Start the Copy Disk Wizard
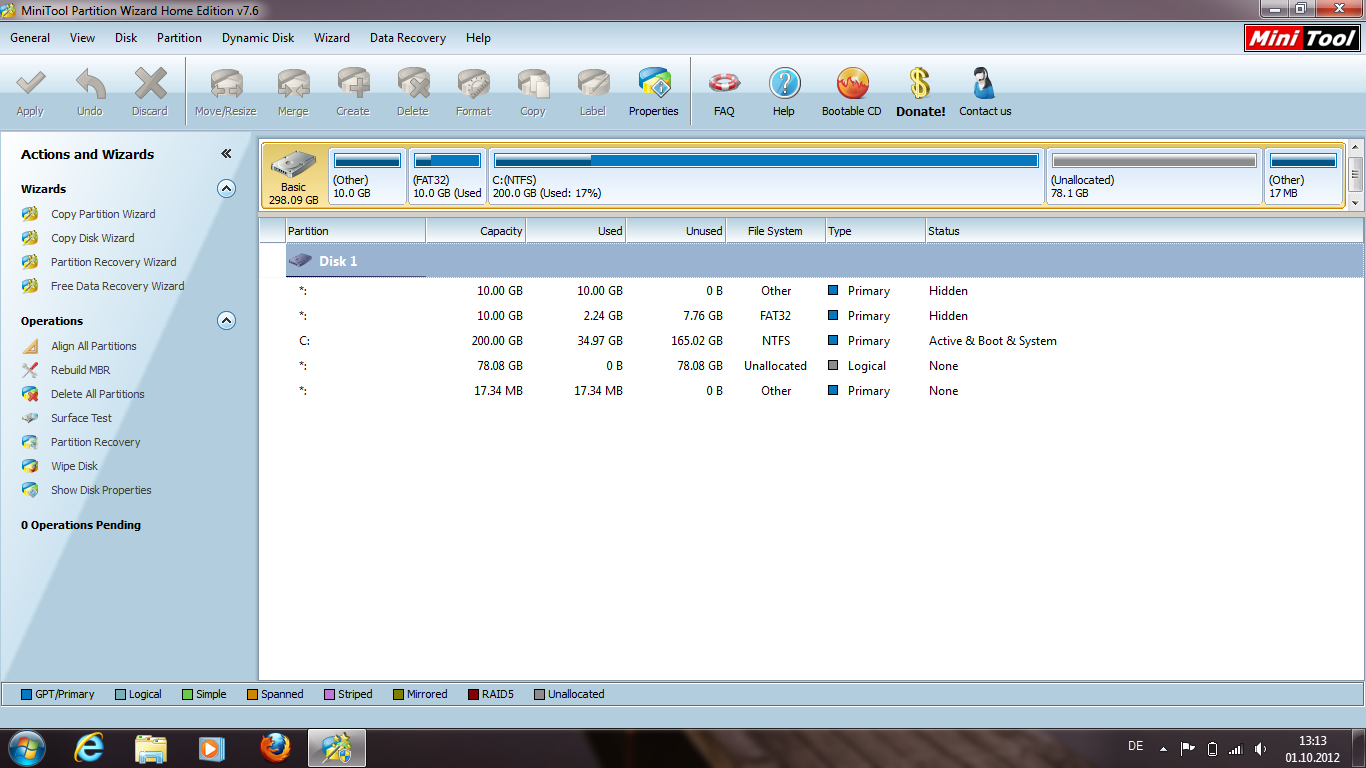Viewport: 1366px width, 768px height. pyautogui.click(x=92, y=238)
